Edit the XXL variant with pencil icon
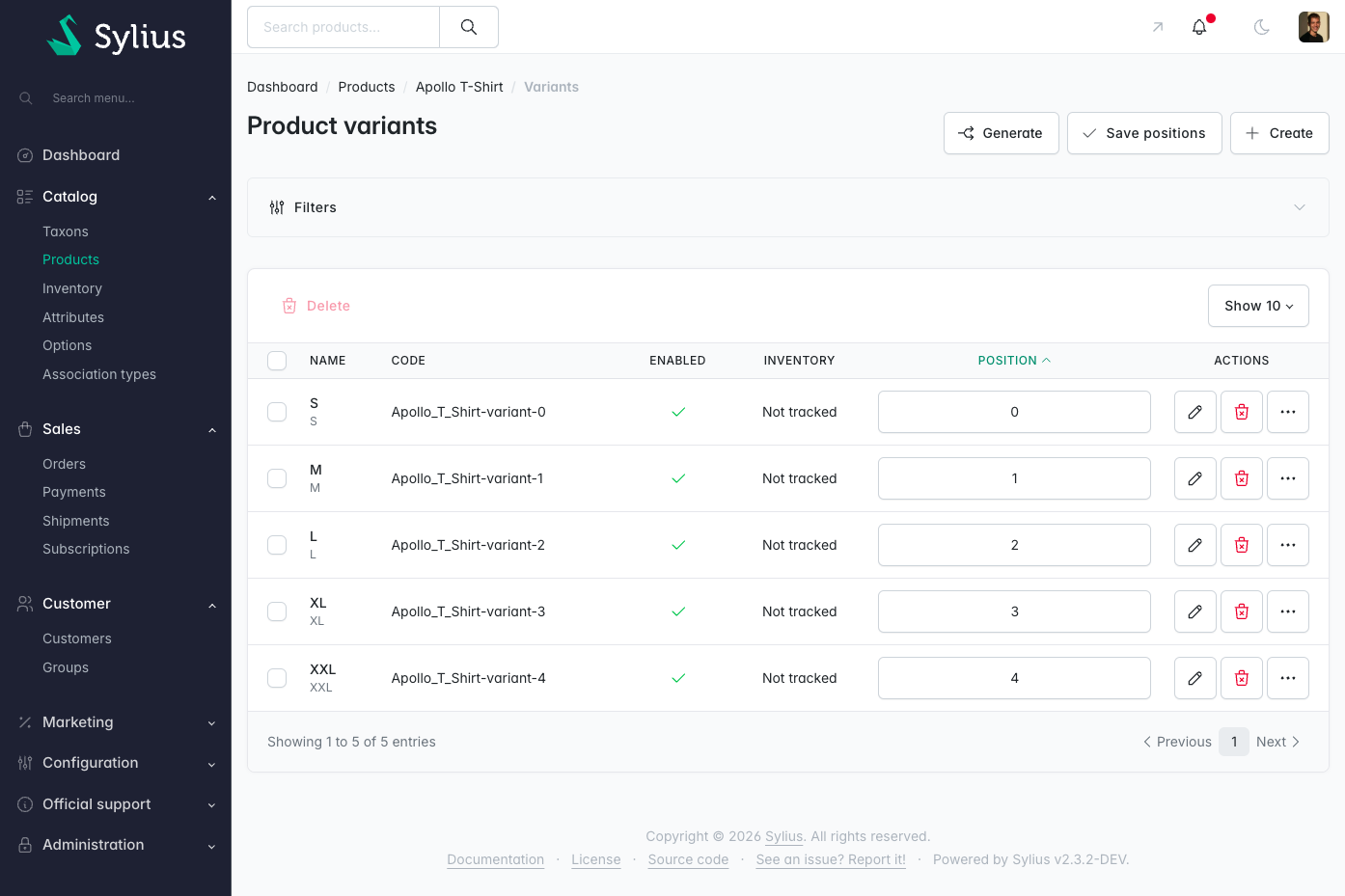Viewport: 1345px width, 896px height. (x=1195, y=678)
